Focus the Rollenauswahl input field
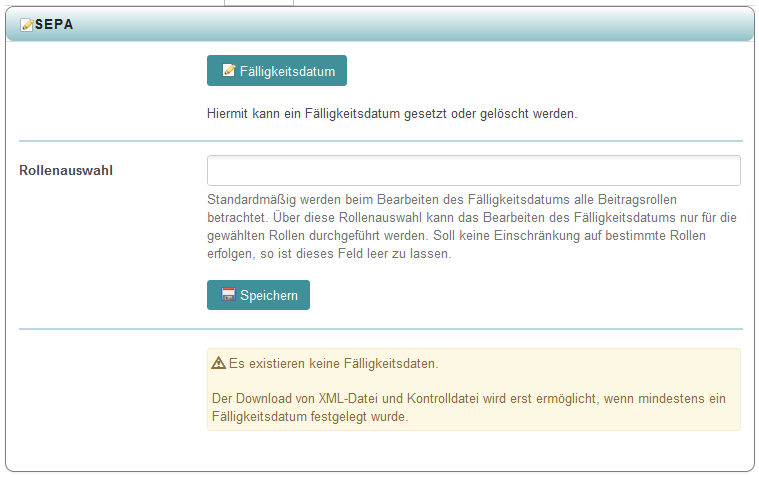 [473, 170]
